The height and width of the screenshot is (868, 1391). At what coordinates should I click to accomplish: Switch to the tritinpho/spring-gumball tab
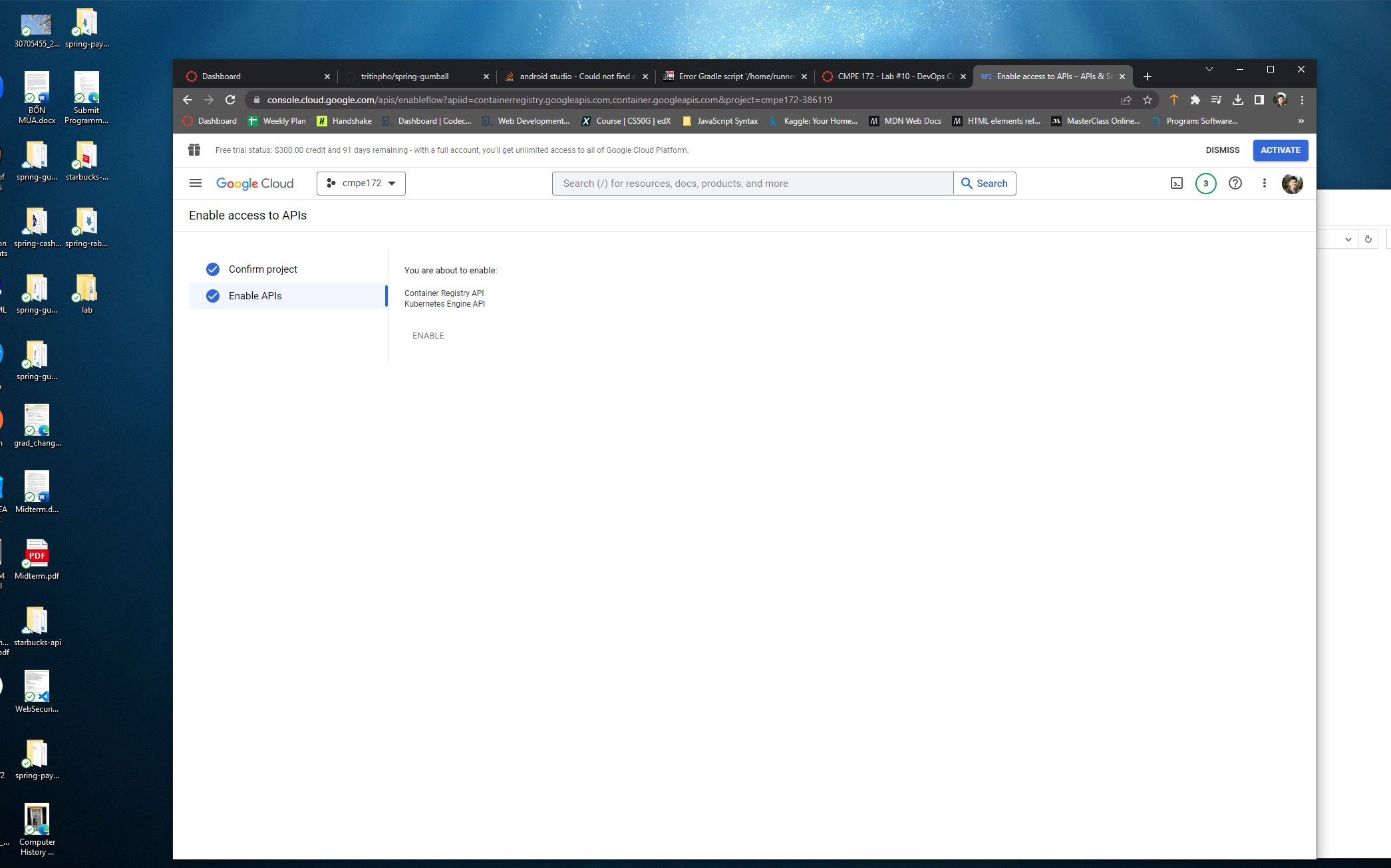(x=404, y=76)
